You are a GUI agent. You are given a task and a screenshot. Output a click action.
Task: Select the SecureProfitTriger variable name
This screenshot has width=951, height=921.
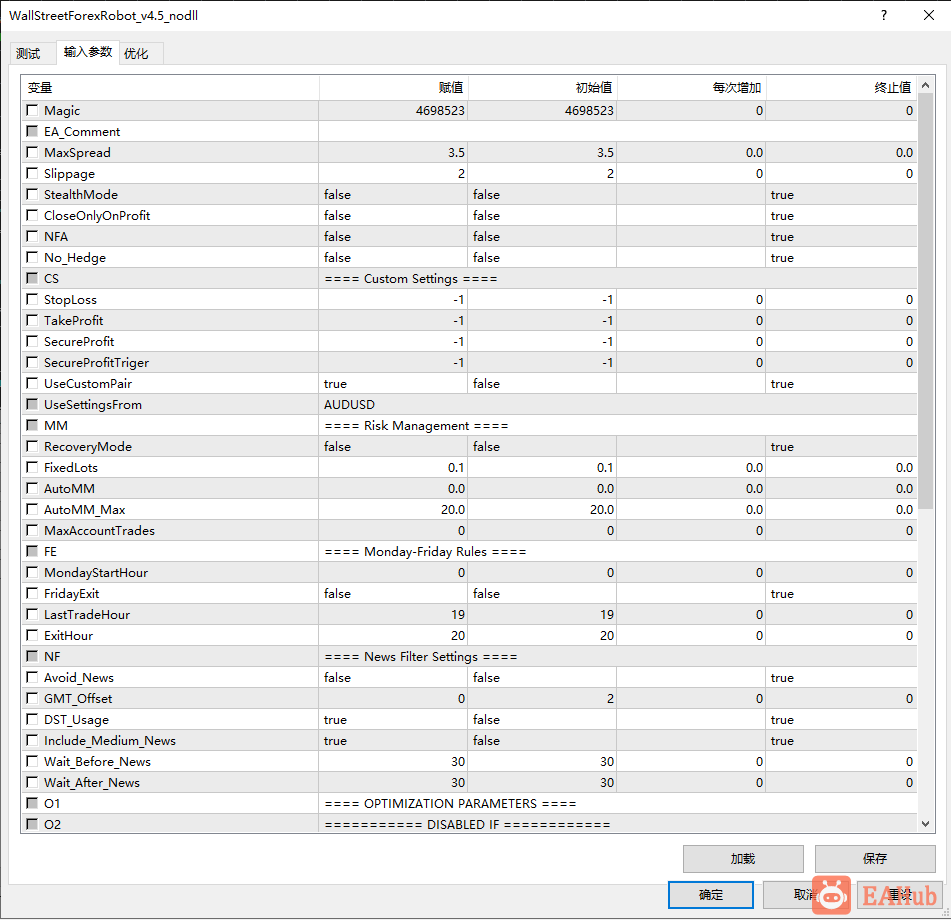96,363
